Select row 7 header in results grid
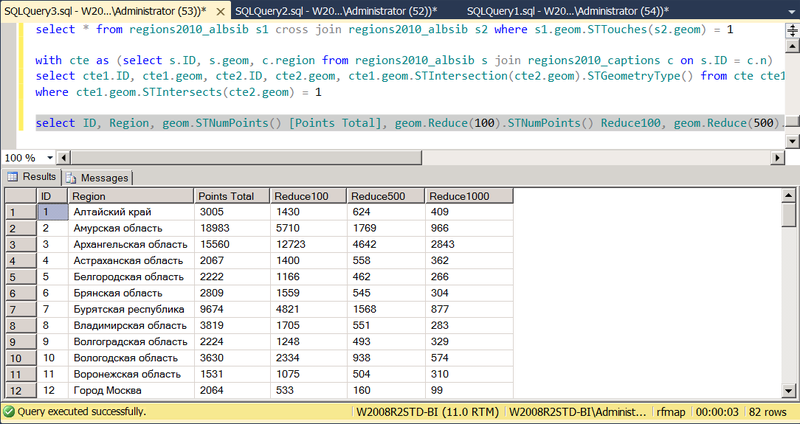The image size is (800, 424). point(19,310)
